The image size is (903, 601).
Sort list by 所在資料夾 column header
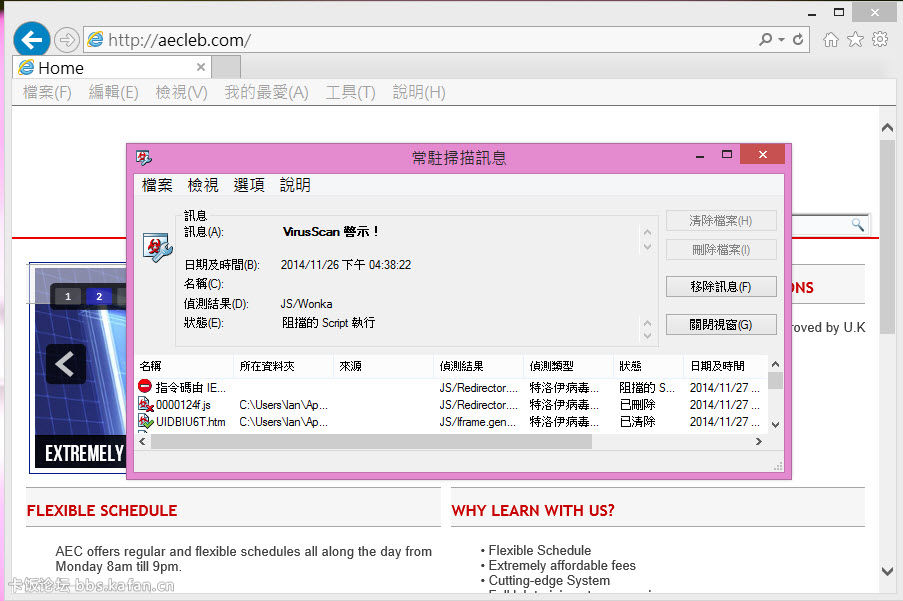coord(284,366)
